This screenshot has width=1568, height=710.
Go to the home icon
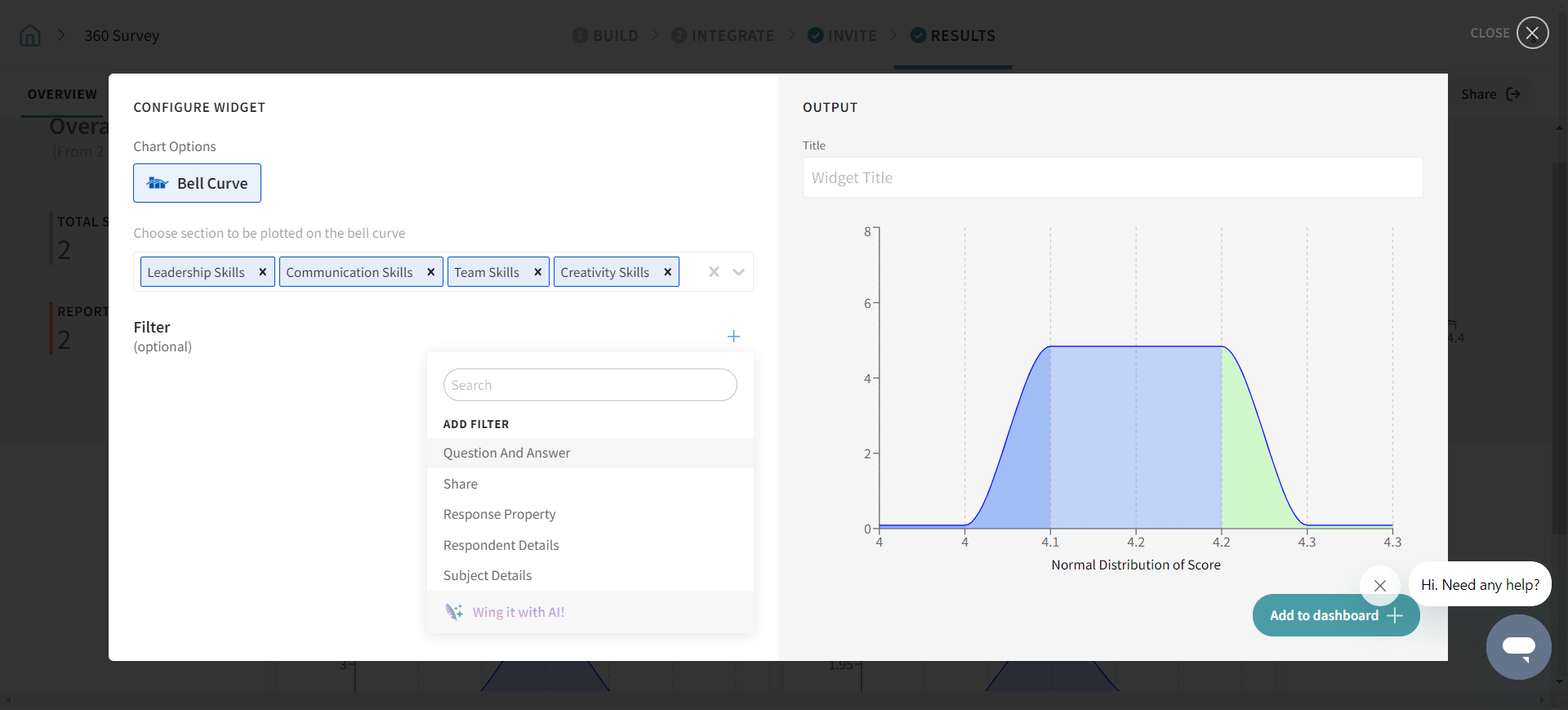click(x=30, y=36)
